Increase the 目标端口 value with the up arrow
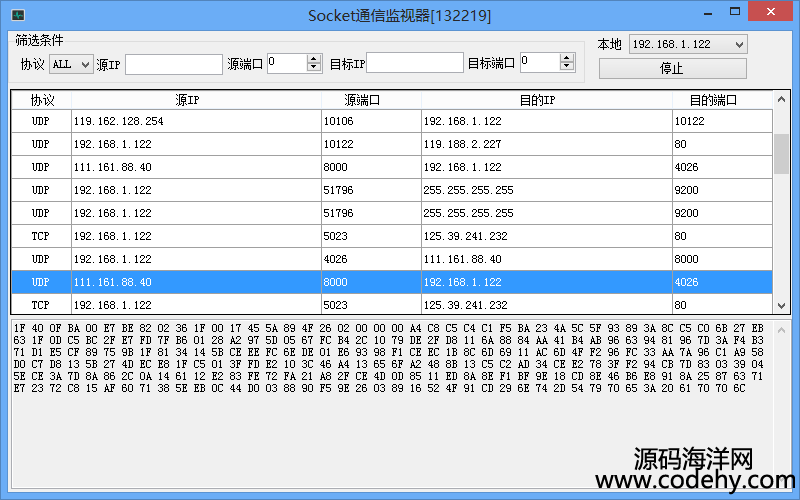This screenshot has height=500, width=800. pos(566,58)
